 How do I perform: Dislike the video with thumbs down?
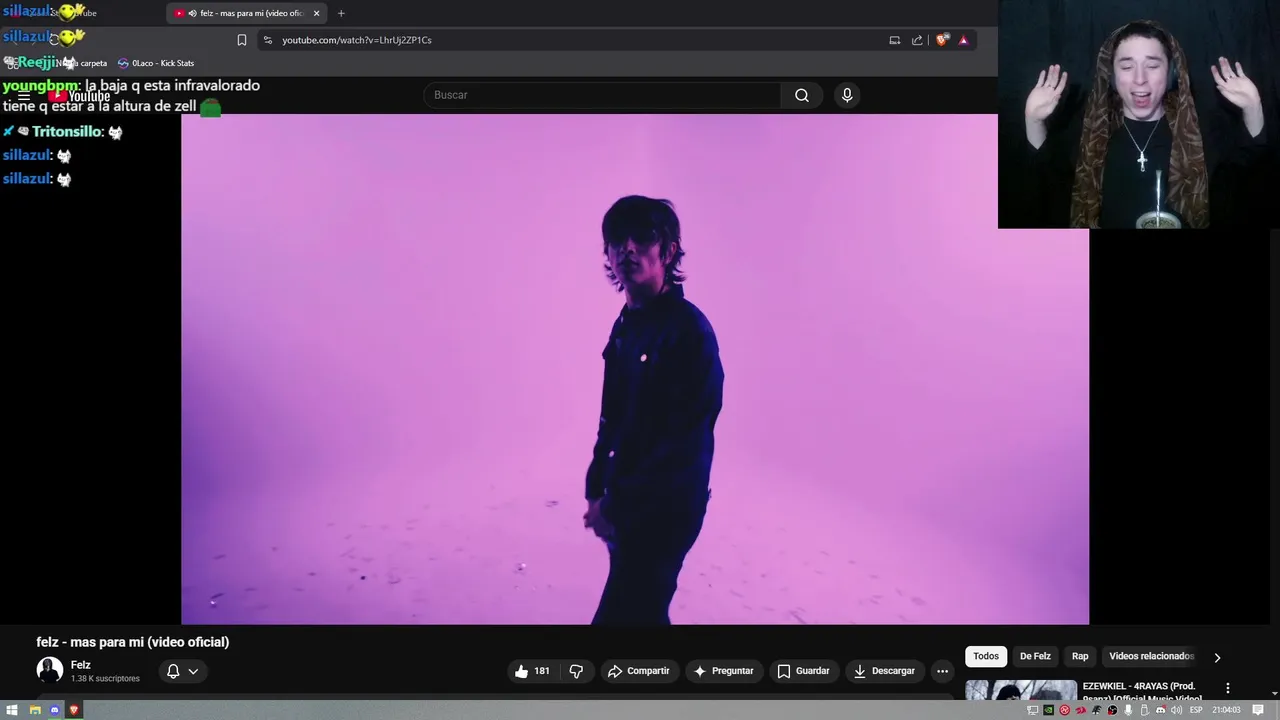click(x=577, y=671)
